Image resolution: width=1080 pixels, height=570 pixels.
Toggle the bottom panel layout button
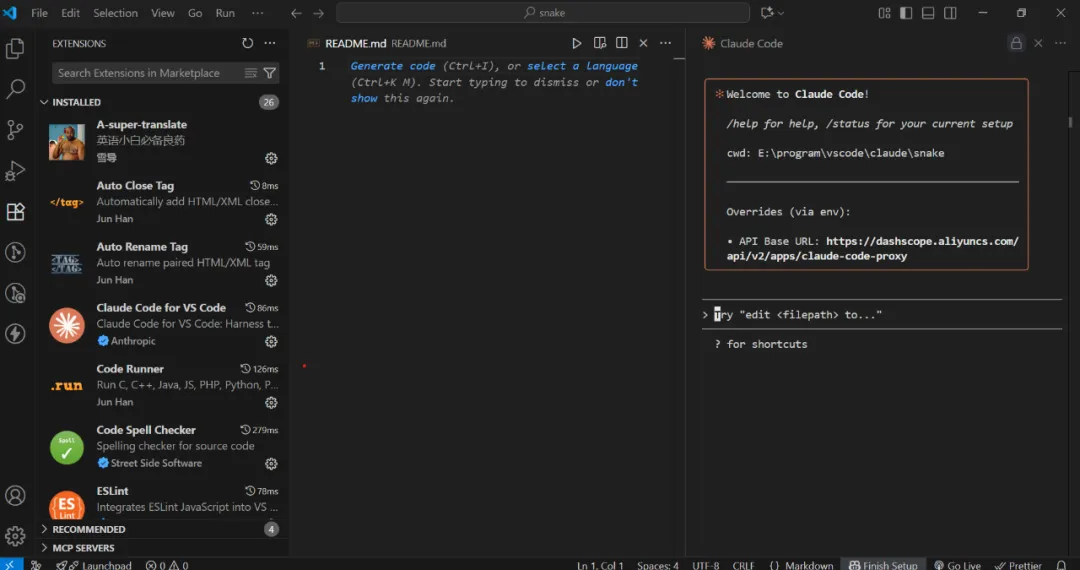coord(928,13)
